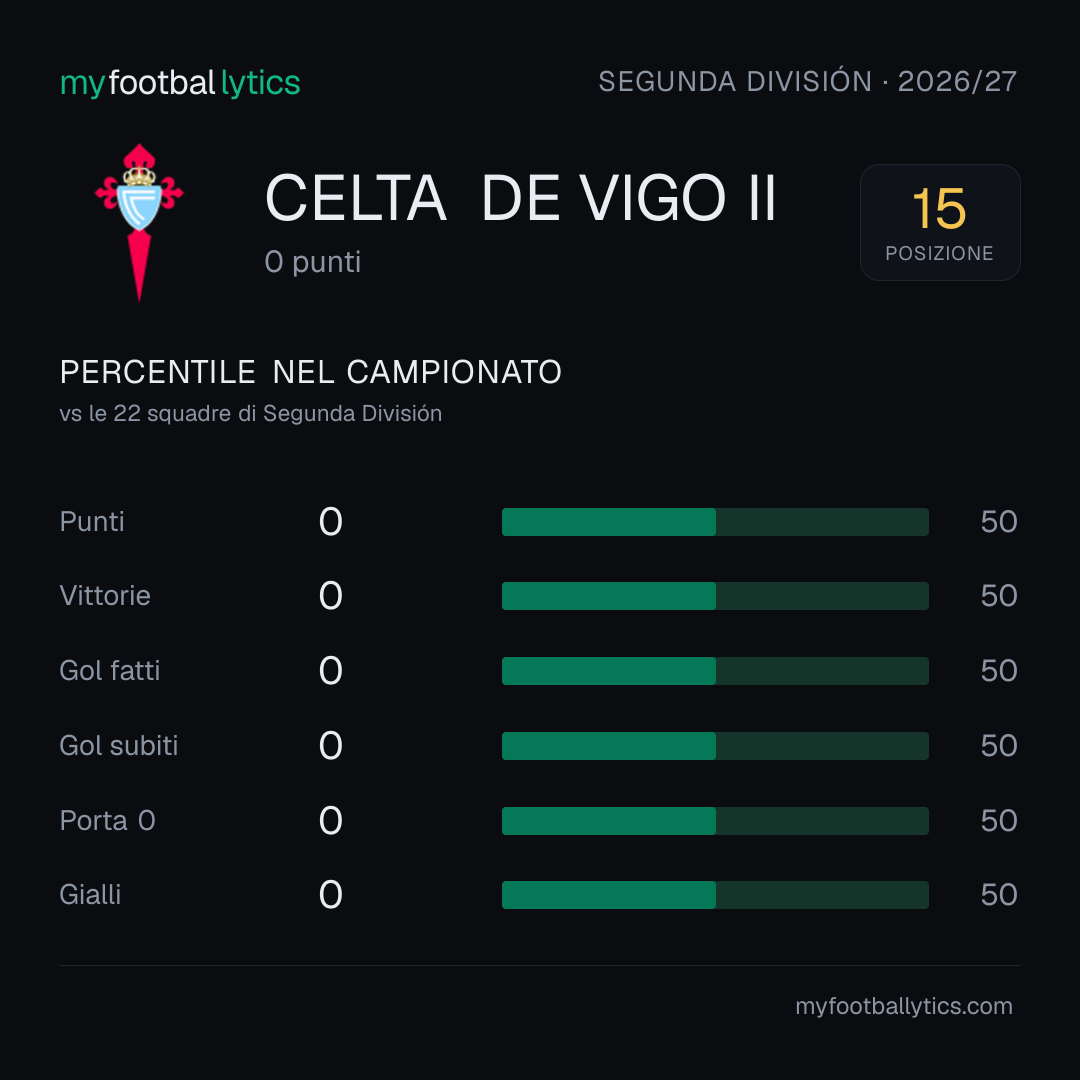Click the CELTA DE VIGO II title
Viewport: 1080px width, 1080px height.
coord(521,198)
